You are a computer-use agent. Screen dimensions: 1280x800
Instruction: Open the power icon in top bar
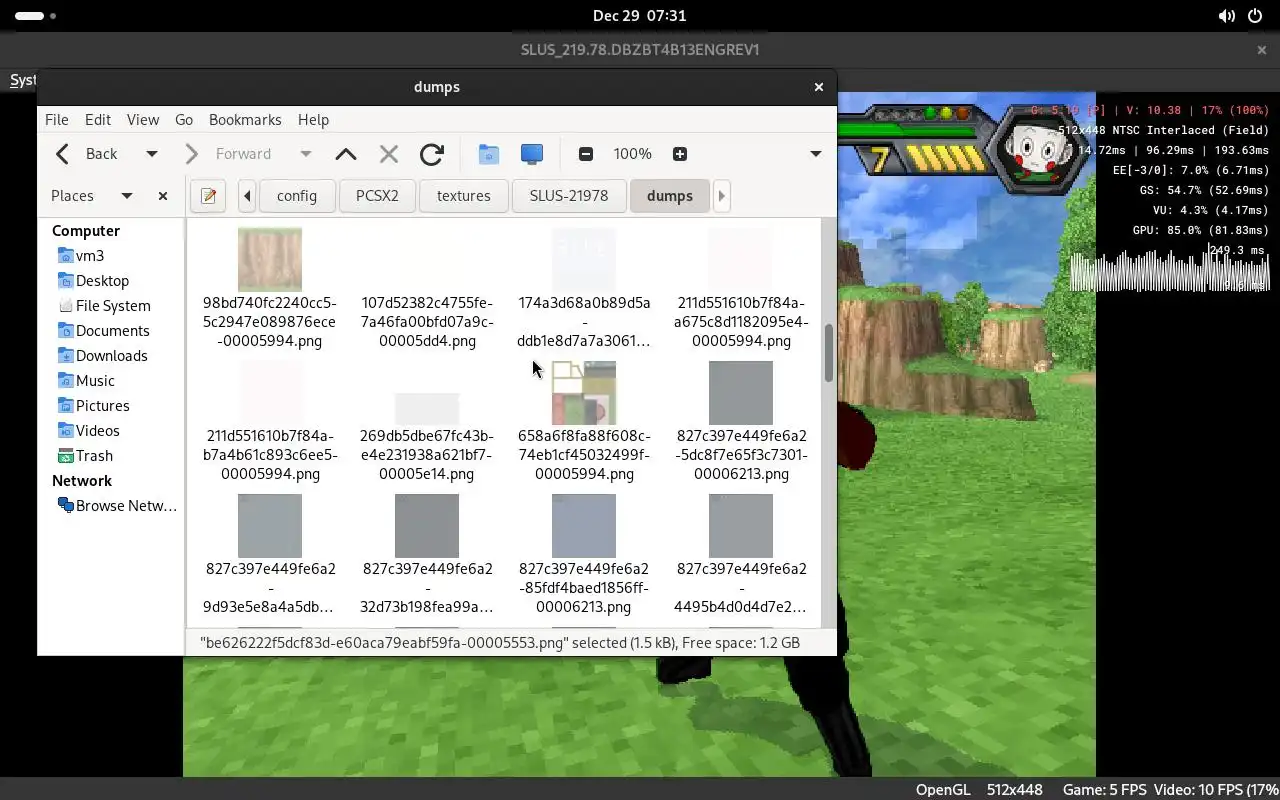pyautogui.click(x=1255, y=16)
